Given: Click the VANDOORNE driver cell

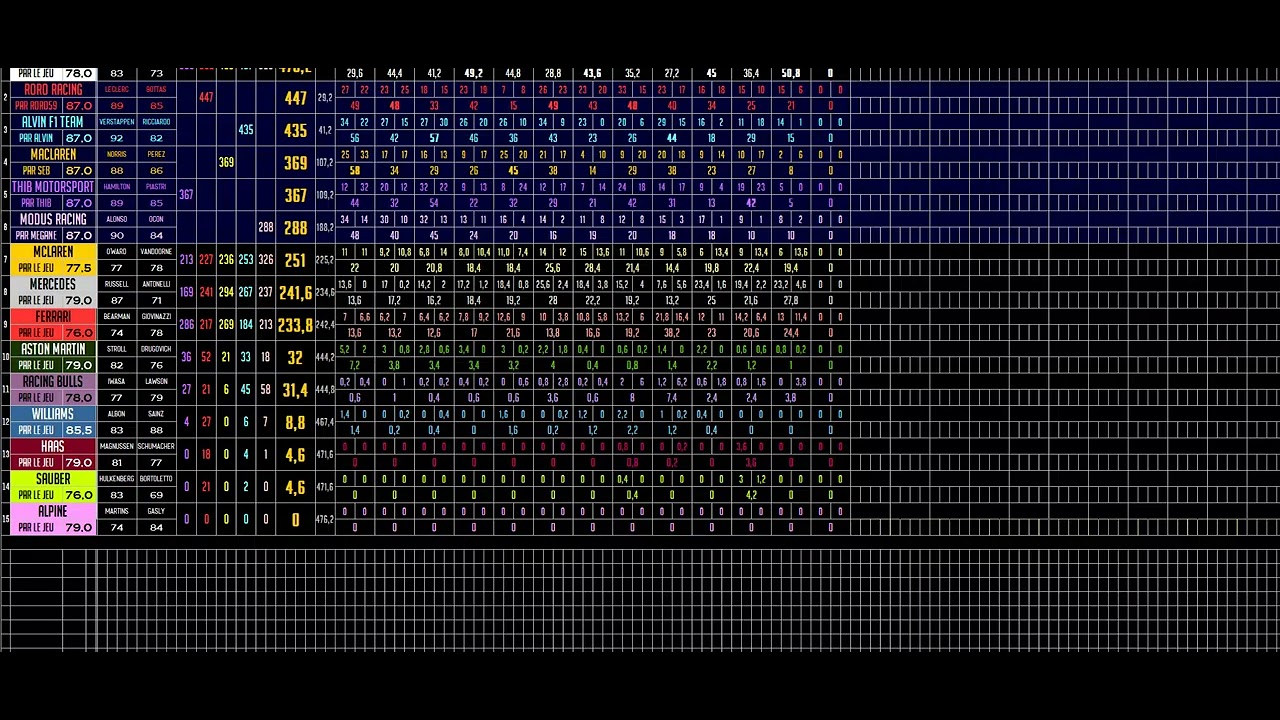Looking at the screenshot, I should click(x=156, y=252).
